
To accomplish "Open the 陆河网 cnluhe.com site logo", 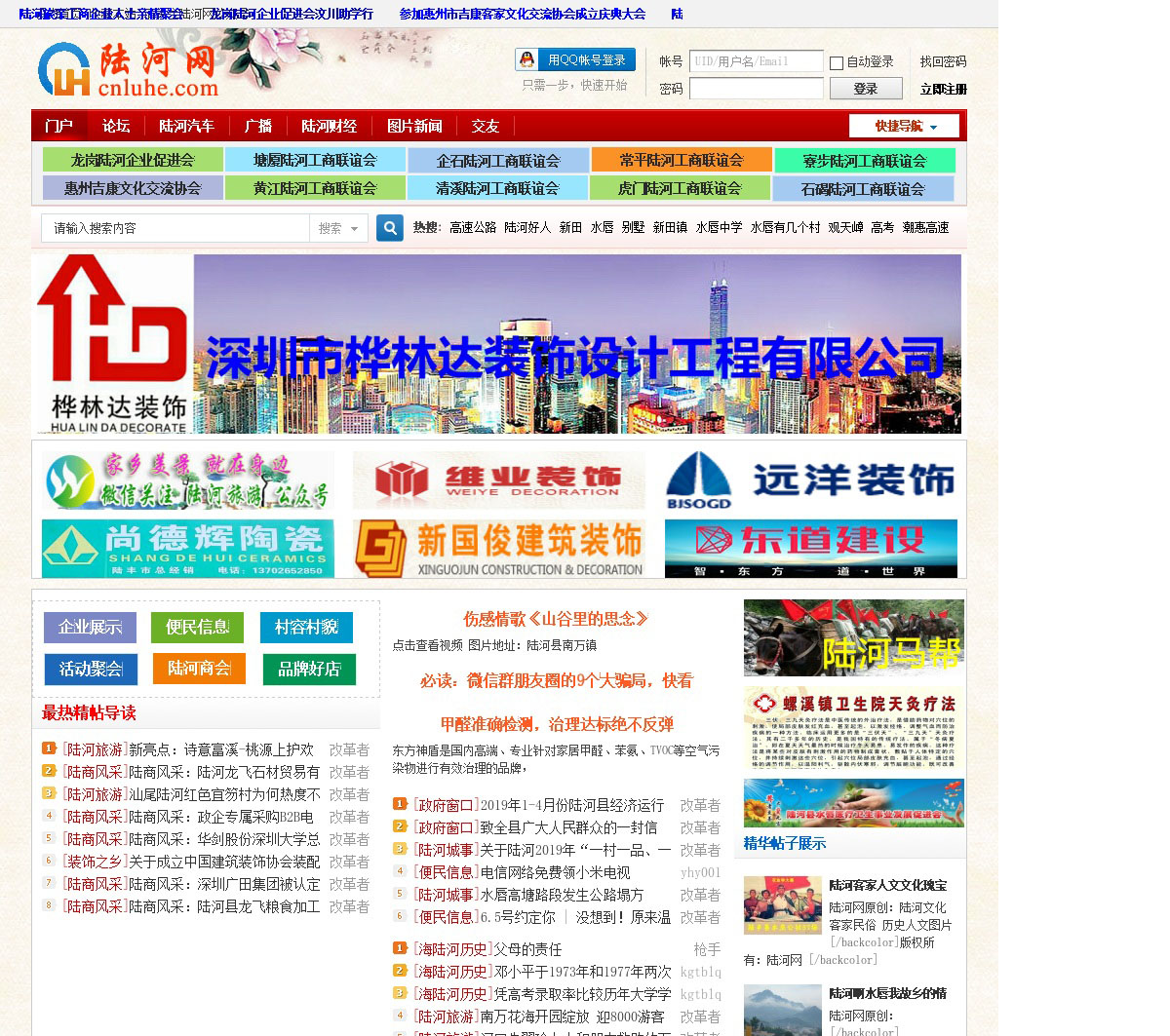I will (128, 70).
